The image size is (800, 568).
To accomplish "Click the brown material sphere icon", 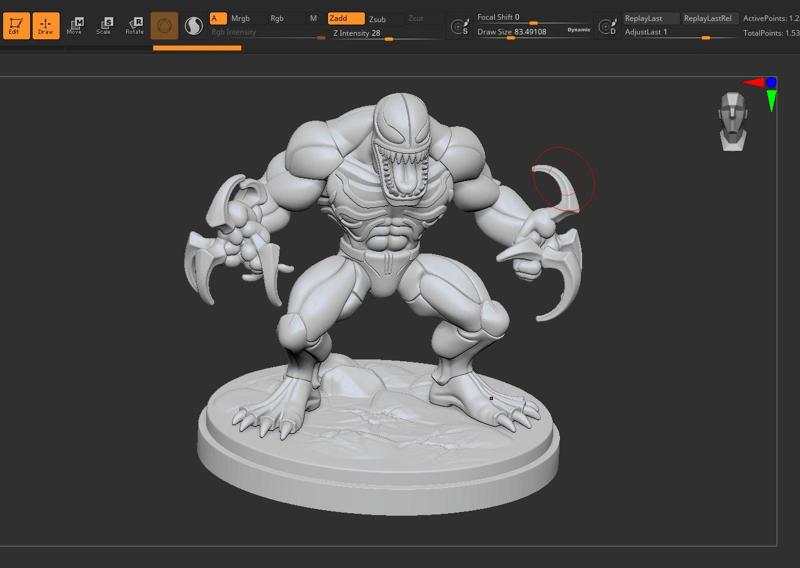I will pyautogui.click(x=164, y=26).
